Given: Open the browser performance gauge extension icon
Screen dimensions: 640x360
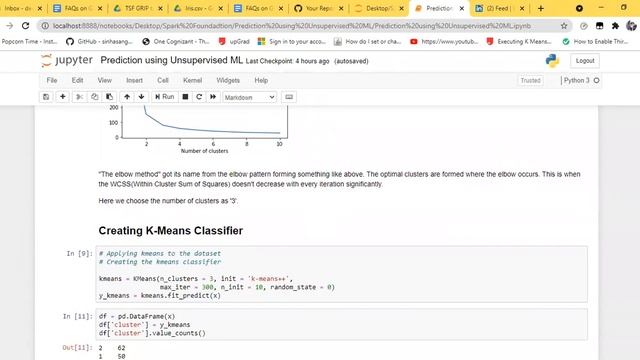Looking at the screenshot, I should click(584, 26).
